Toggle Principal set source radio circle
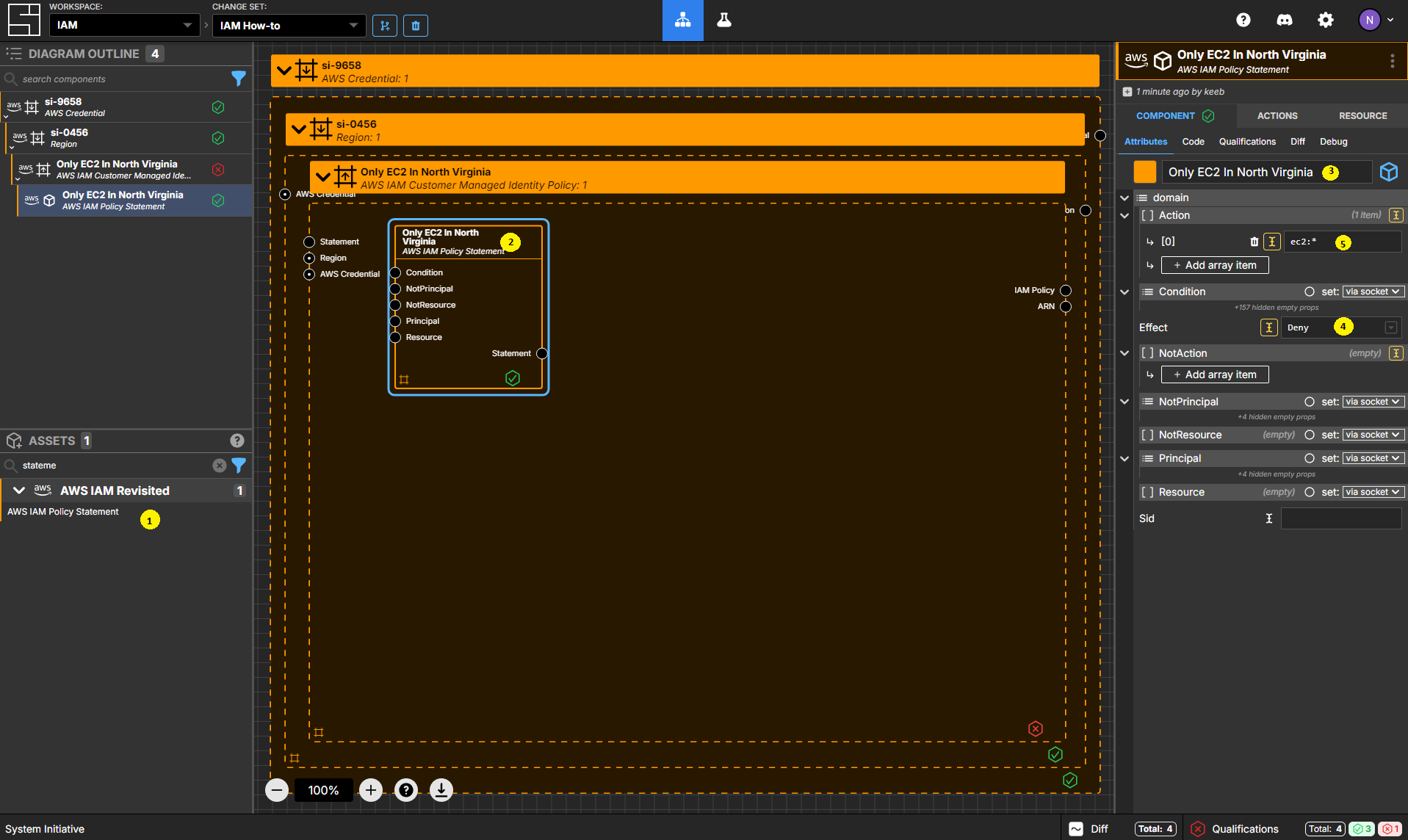 tap(1310, 458)
